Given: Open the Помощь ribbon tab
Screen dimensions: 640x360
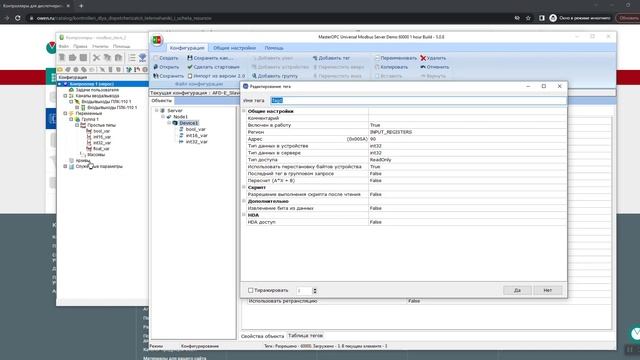Looking at the screenshot, I should click(274, 48).
